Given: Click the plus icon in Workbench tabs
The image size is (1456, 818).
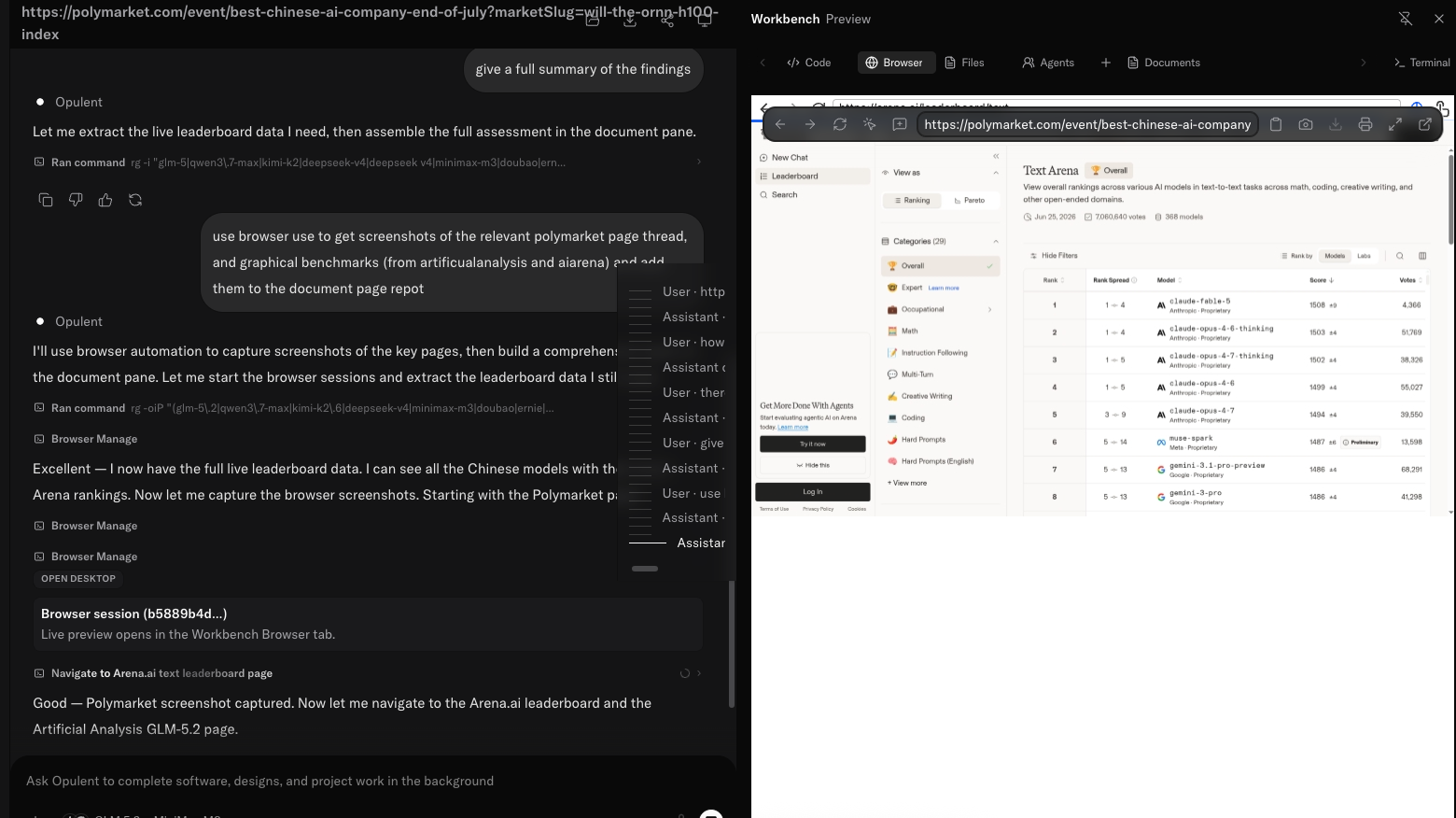Looking at the screenshot, I should point(1106,63).
